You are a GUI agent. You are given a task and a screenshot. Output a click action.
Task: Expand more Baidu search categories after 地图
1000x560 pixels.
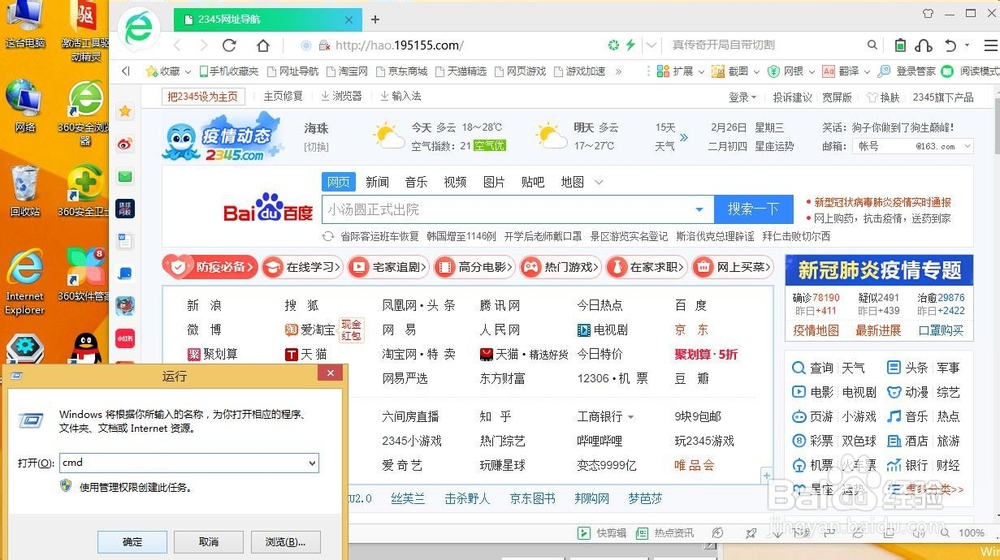coord(598,182)
